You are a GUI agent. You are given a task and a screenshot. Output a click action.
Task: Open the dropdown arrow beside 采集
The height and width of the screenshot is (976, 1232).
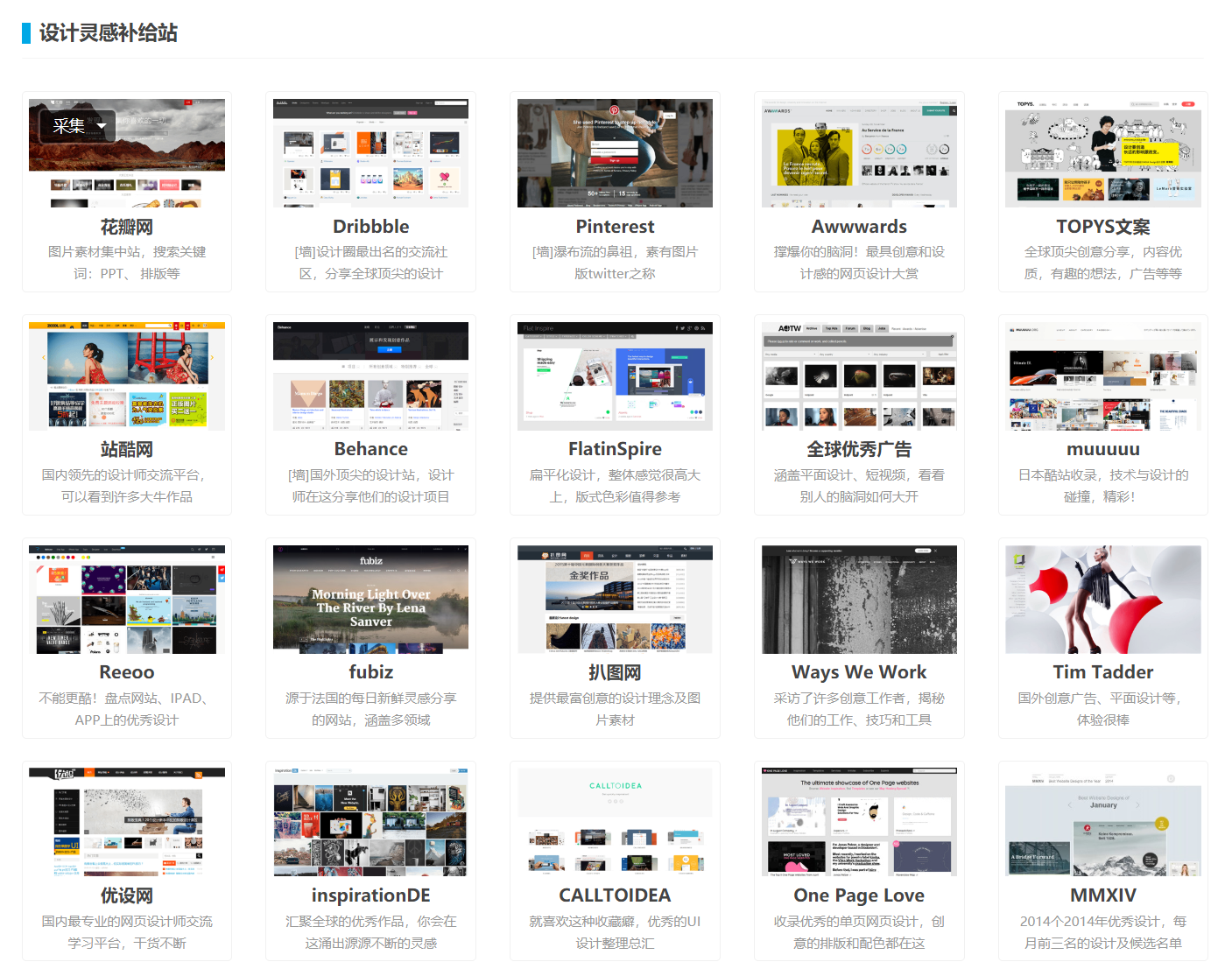tap(102, 126)
